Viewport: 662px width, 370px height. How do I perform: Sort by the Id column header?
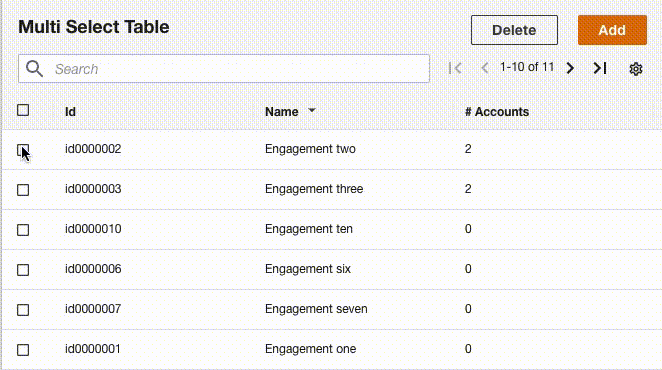click(x=70, y=112)
